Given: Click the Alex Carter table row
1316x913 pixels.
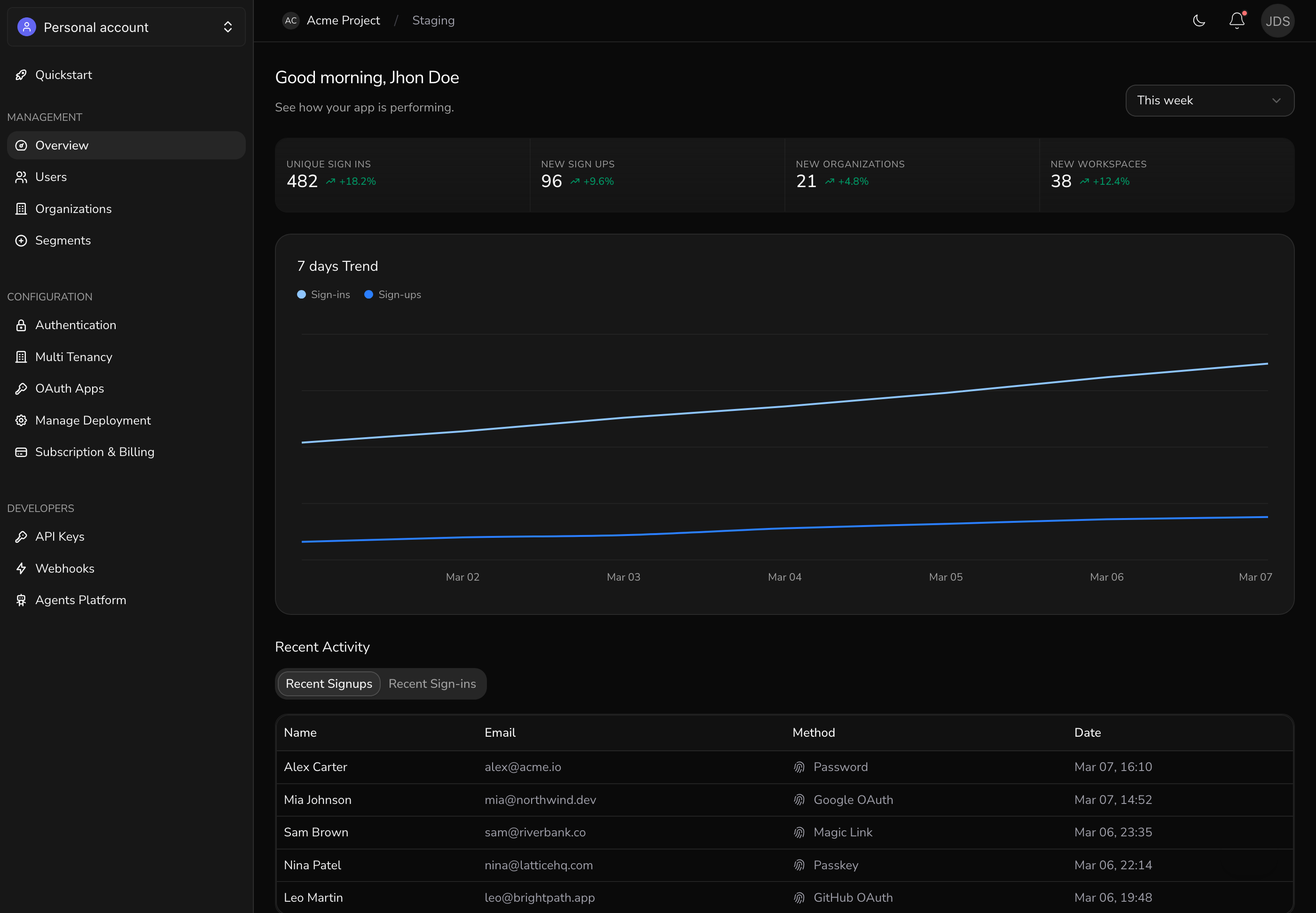Looking at the screenshot, I should point(783,767).
